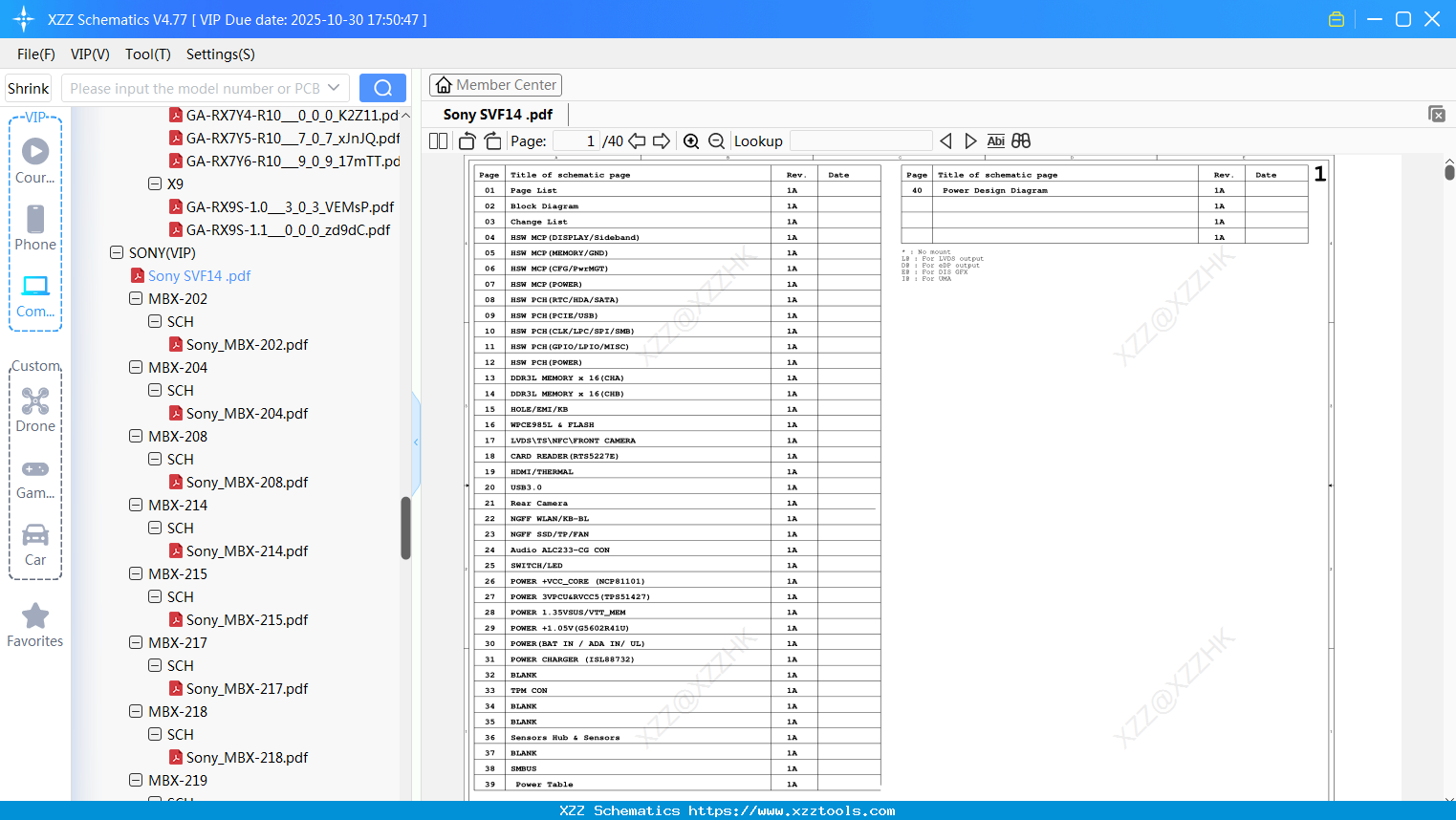Open the Favorites star section
This screenshot has height=820, width=1456.
tap(35, 625)
